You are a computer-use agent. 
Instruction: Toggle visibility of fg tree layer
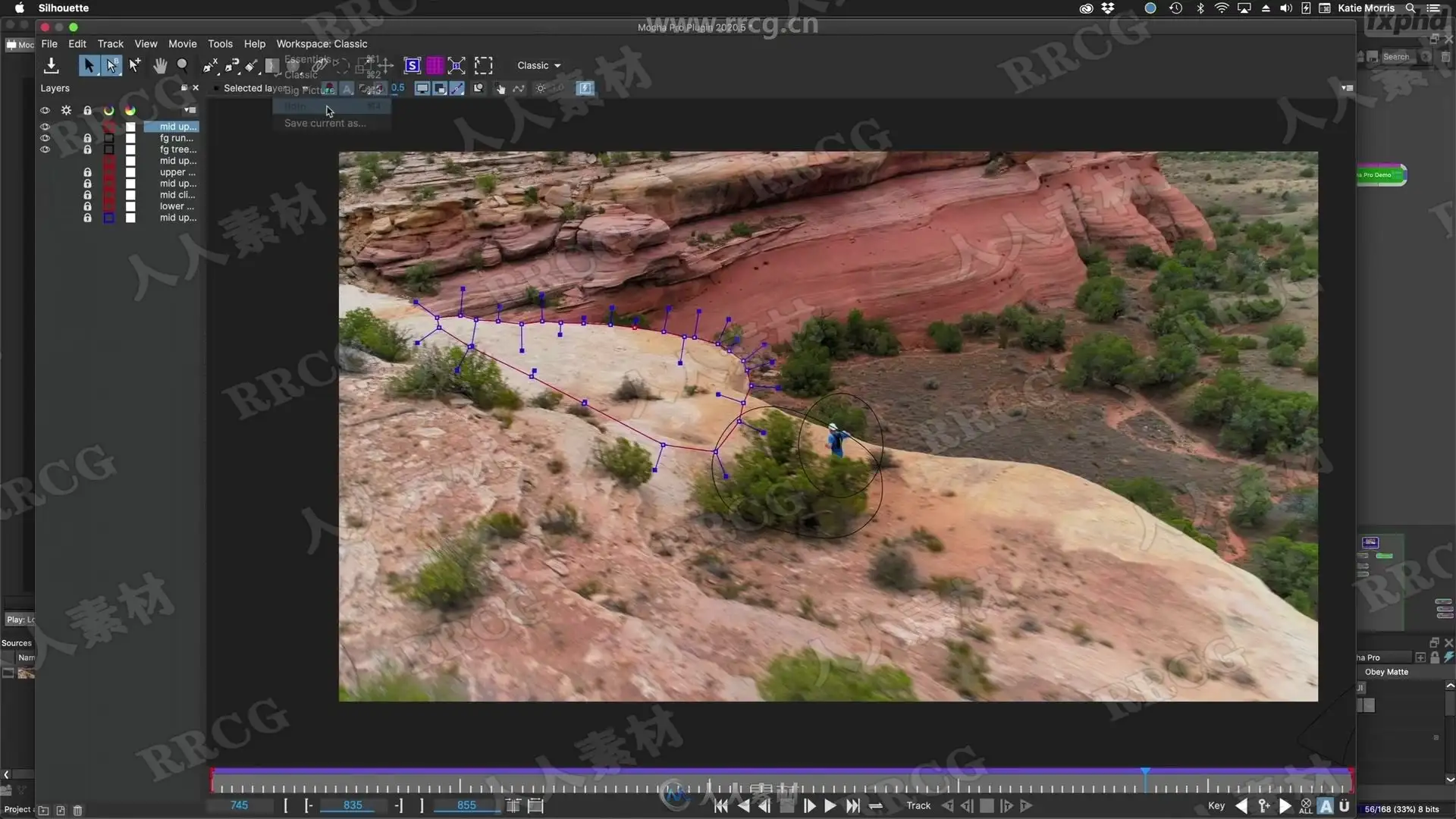45,149
